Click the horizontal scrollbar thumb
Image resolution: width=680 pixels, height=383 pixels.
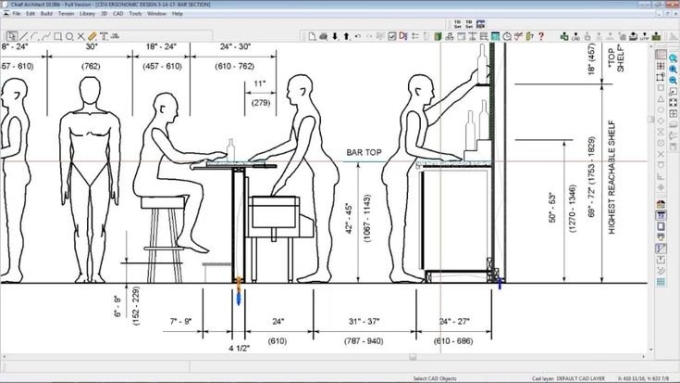(x=413, y=357)
